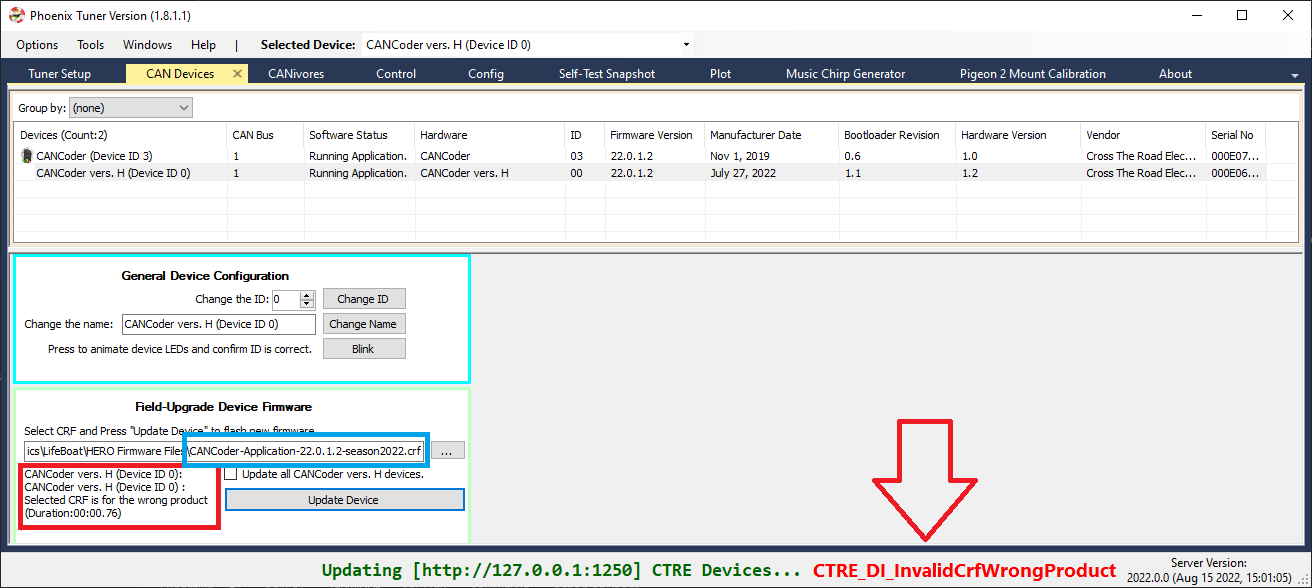Open the Options menu
1312x588 pixels.
pyautogui.click(x=37, y=45)
